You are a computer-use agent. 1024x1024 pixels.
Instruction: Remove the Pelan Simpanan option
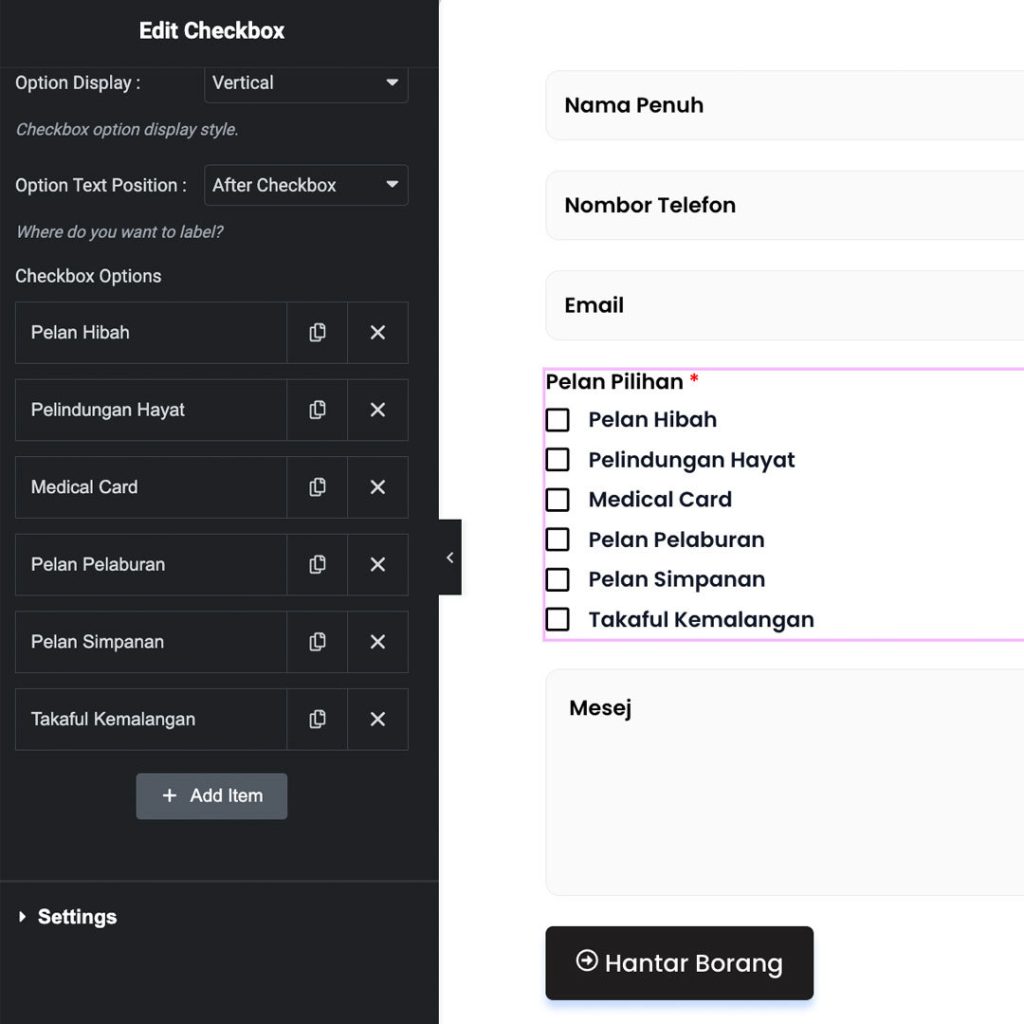coord(377,642)
